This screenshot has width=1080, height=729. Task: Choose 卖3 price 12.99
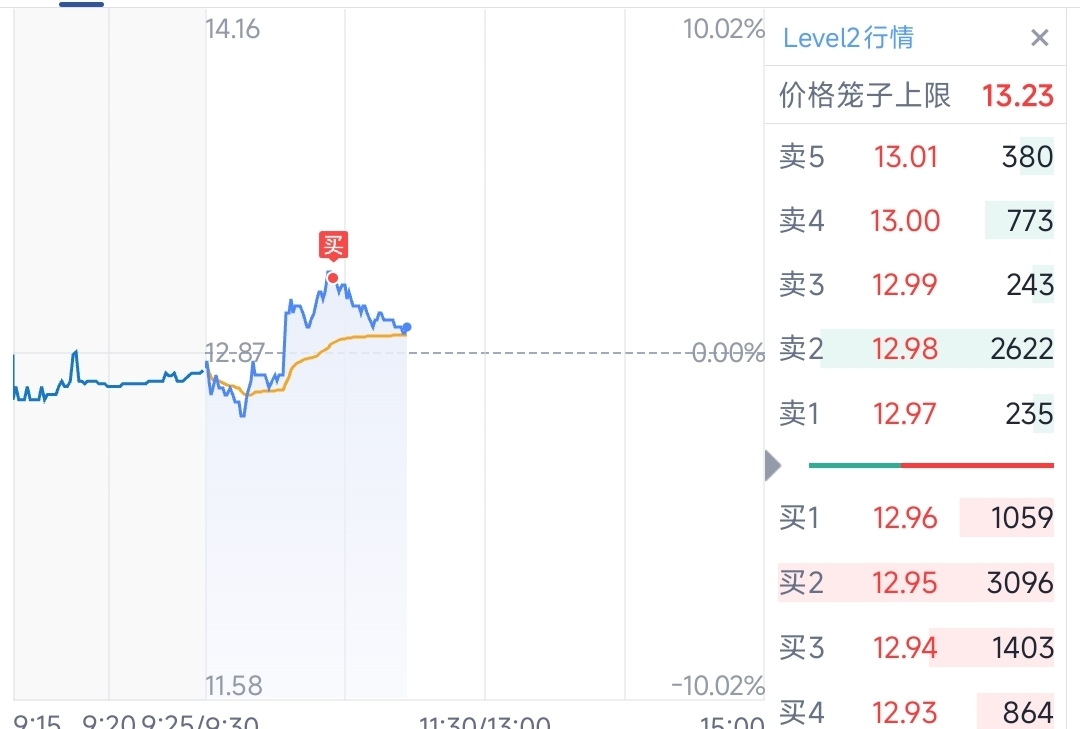click(x=905, y=285)
